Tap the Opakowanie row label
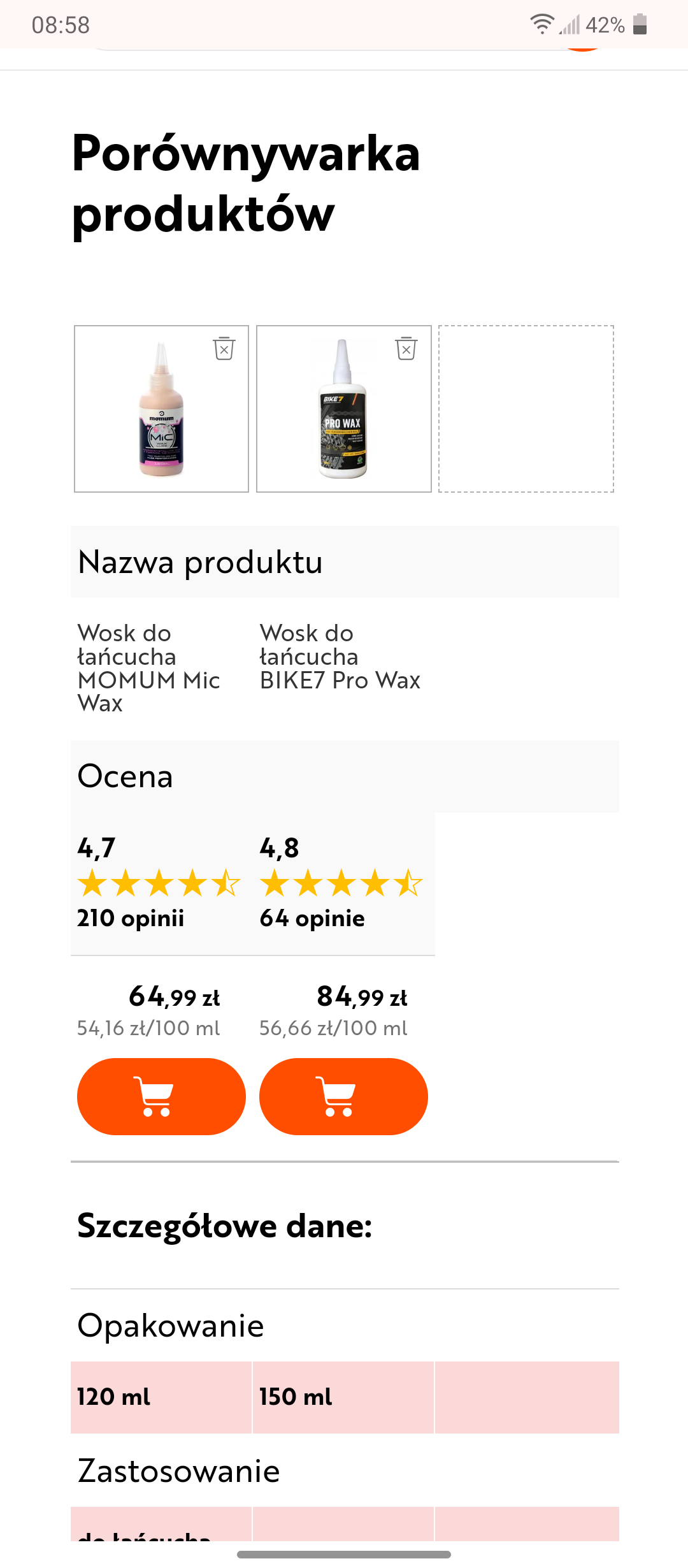Viewport: 688px width, 1568px height. (x=171, y=1326)
